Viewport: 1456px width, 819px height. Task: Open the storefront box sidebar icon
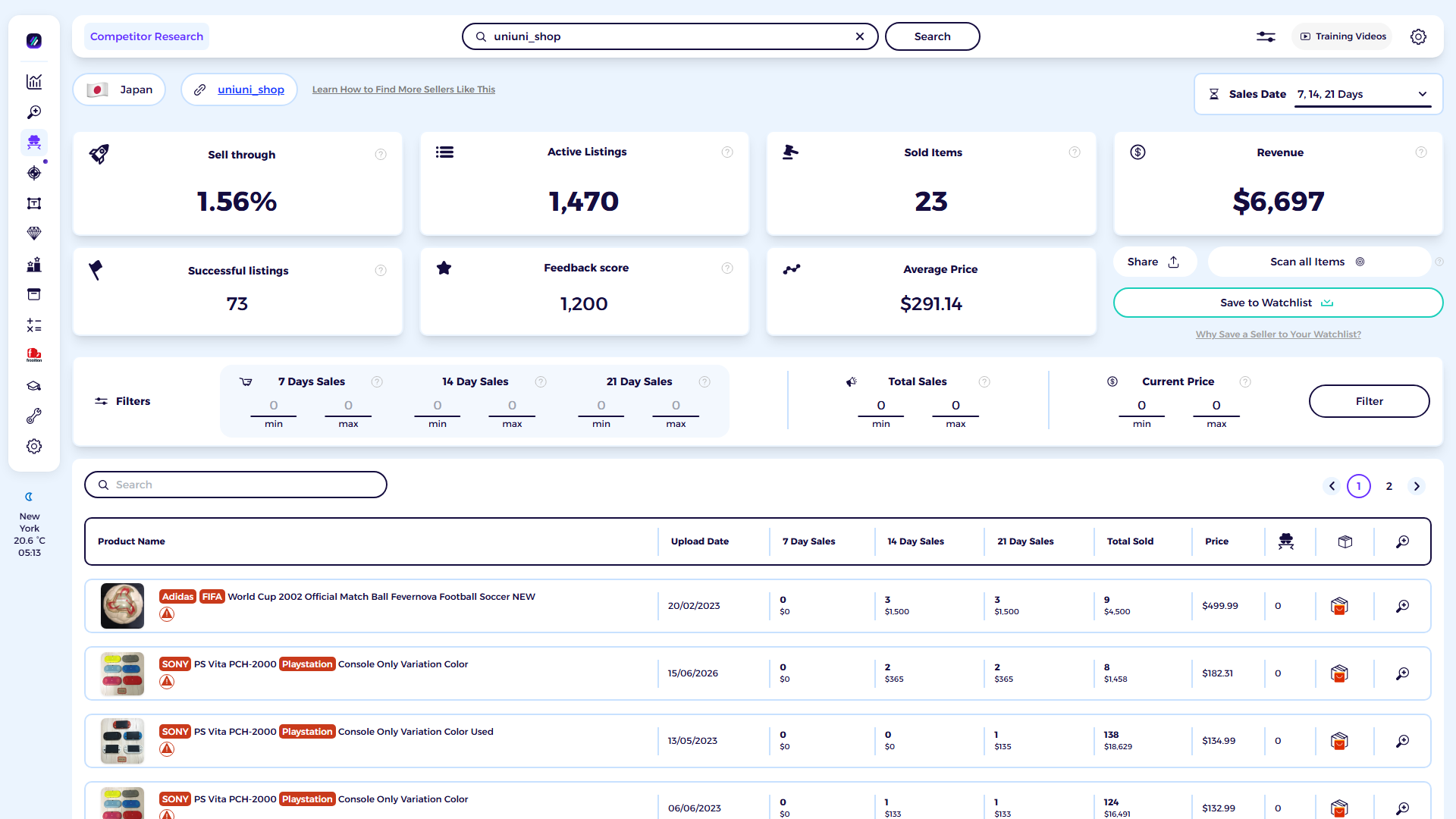[x=34, y=294]
